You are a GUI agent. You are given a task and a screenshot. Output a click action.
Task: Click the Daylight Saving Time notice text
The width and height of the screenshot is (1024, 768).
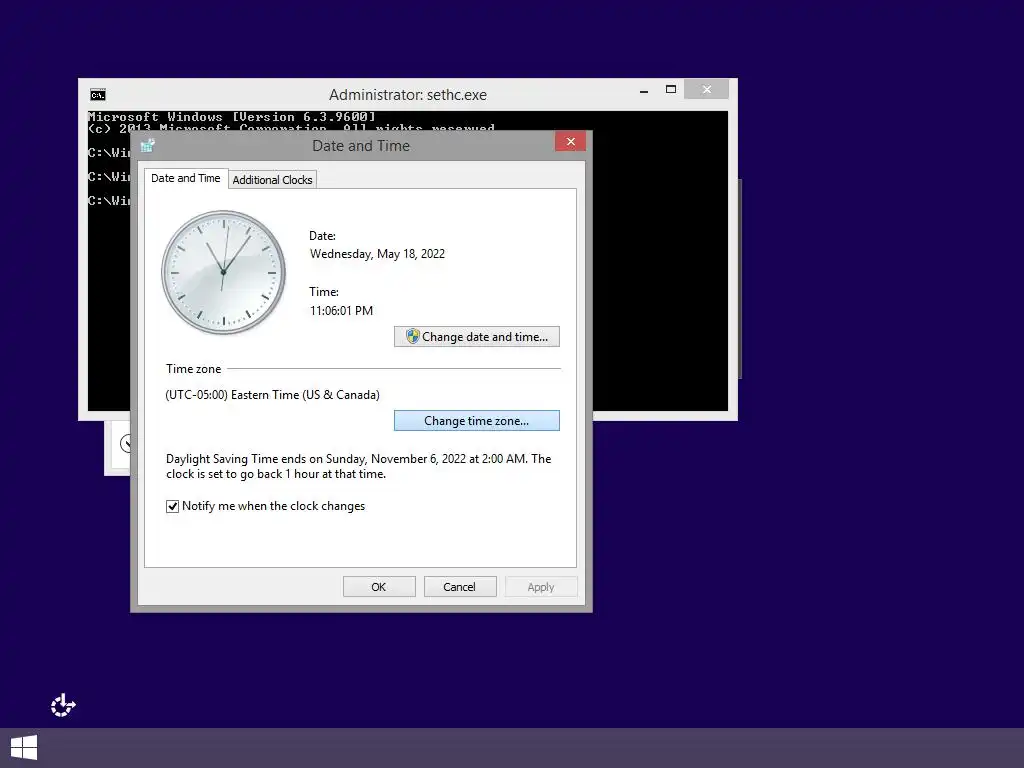click(x=359, y=466)
